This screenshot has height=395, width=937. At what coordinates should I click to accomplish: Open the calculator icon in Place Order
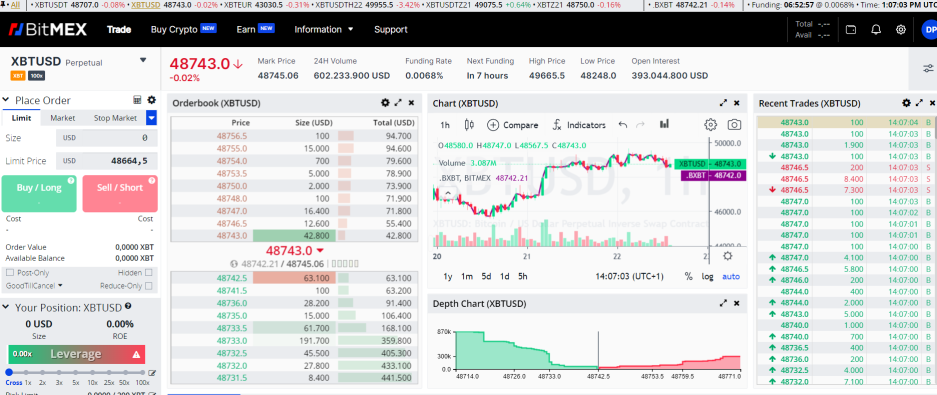pos(137,100)
